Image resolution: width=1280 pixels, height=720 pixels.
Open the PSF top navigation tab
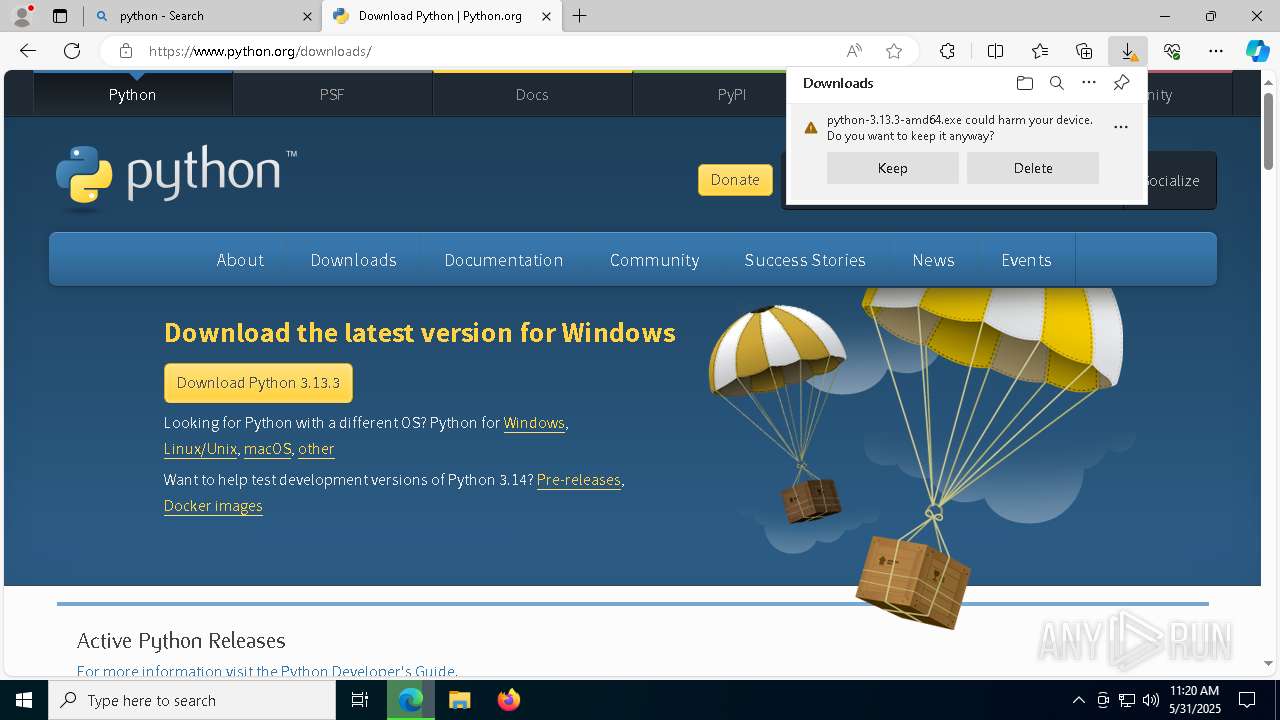pos(332,94)
